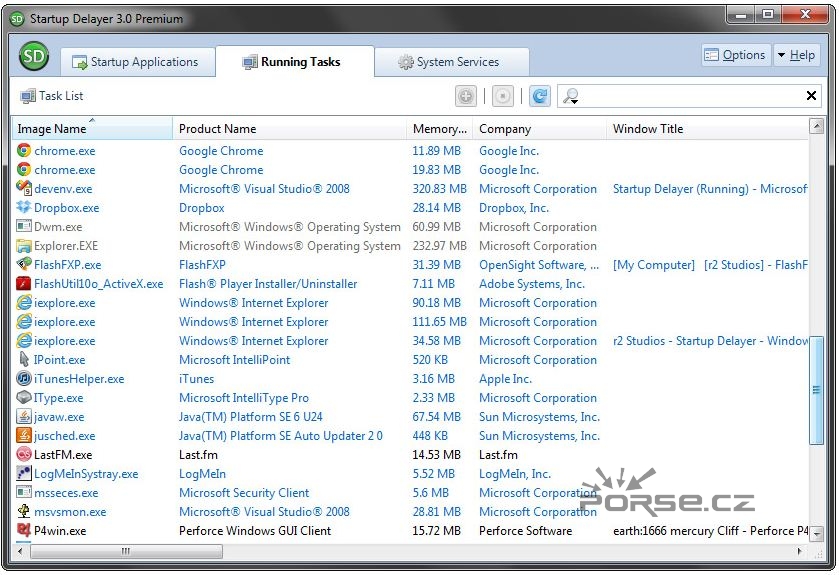Screen dimensions: 839x575
Task: Select the IPoint.exe cursor icon
Action: tap(24, 359)
